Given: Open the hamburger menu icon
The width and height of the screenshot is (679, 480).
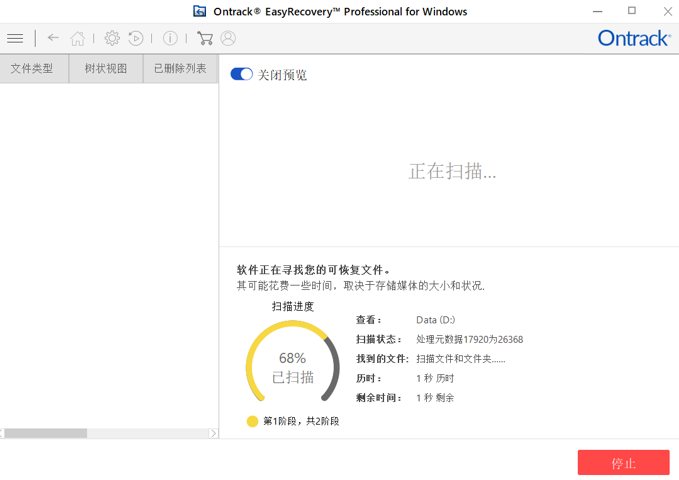Looking at the screenshot, I should tap(15, 39).
